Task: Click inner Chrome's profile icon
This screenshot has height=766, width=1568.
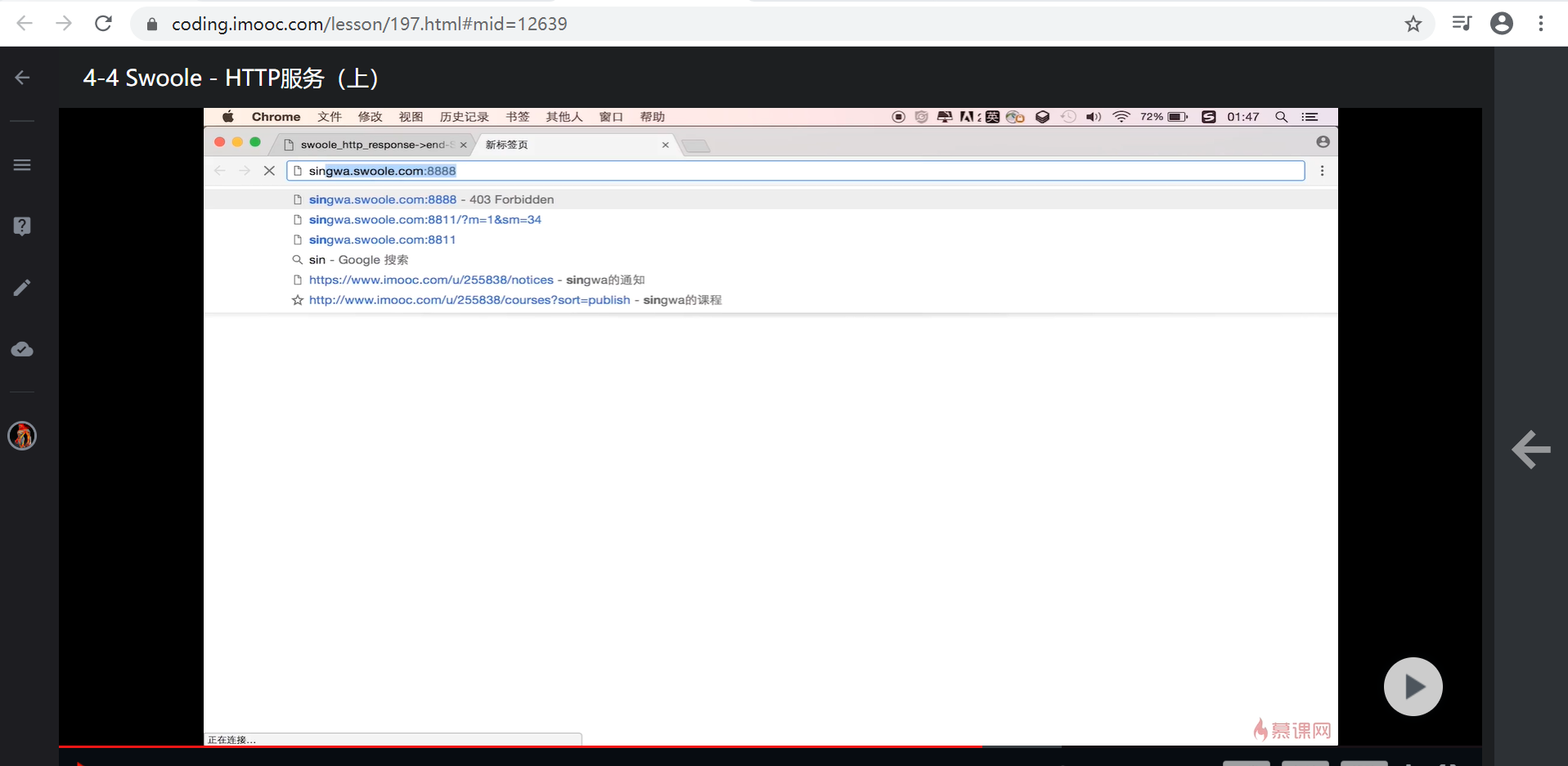Action: tap(1323, 142)
